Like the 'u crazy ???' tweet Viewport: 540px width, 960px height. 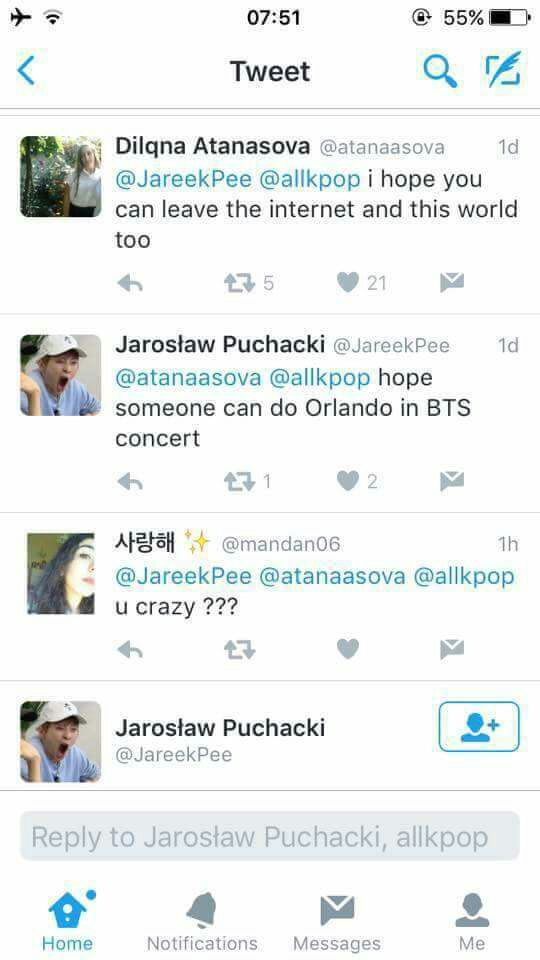pyautogui.click(x=348, y=649)
